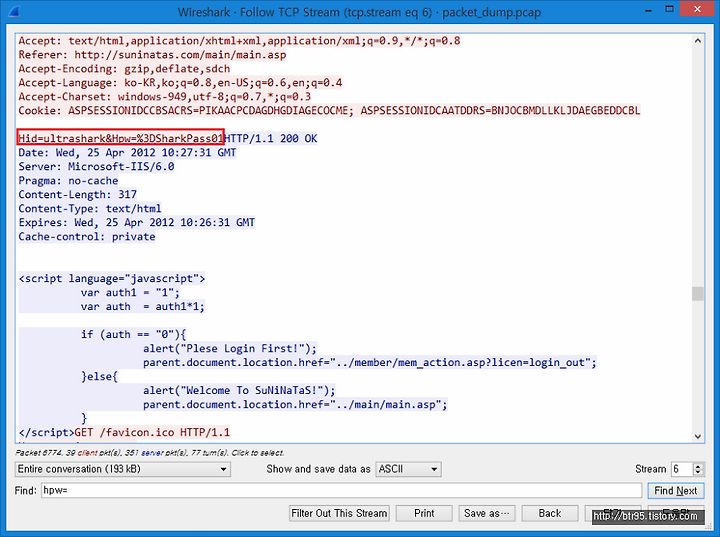This screenshot has height=537, width=720.
Task: Click the Pragma: no-cache line
Action: click(x=68, y=181)
